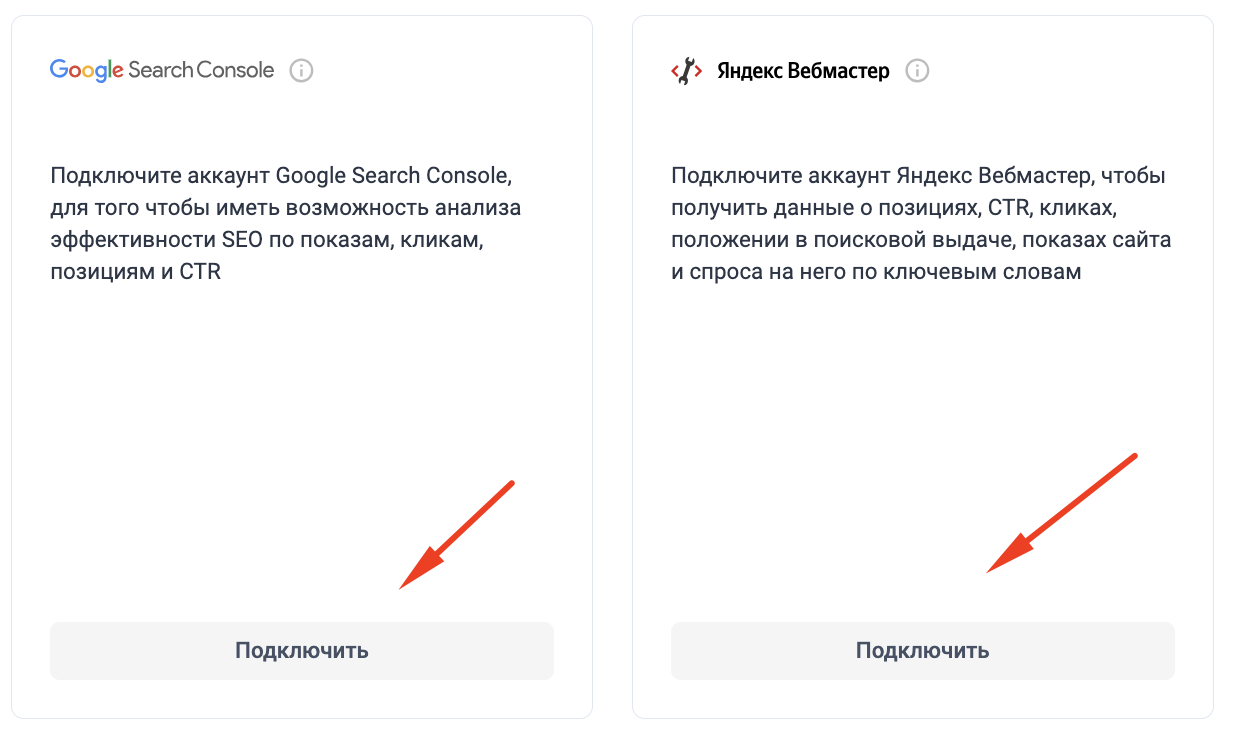This screenshot has height=736, width=1260.
Task: Click "показам, кликам" phrase in Google description
Action: 405,240
